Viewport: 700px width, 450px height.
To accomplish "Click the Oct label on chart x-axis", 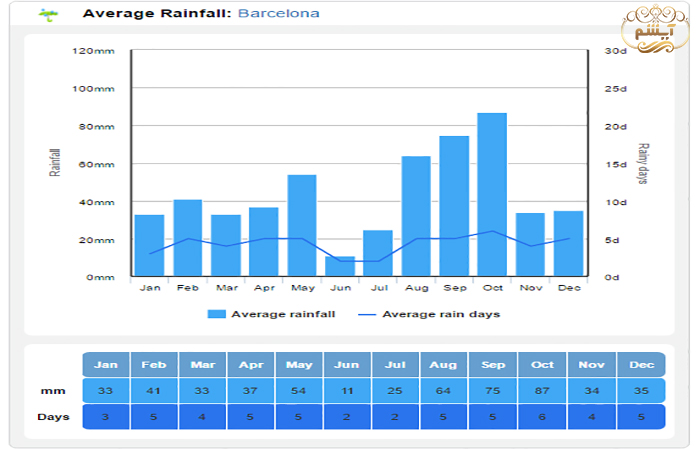I will click(x=492, y=288).
